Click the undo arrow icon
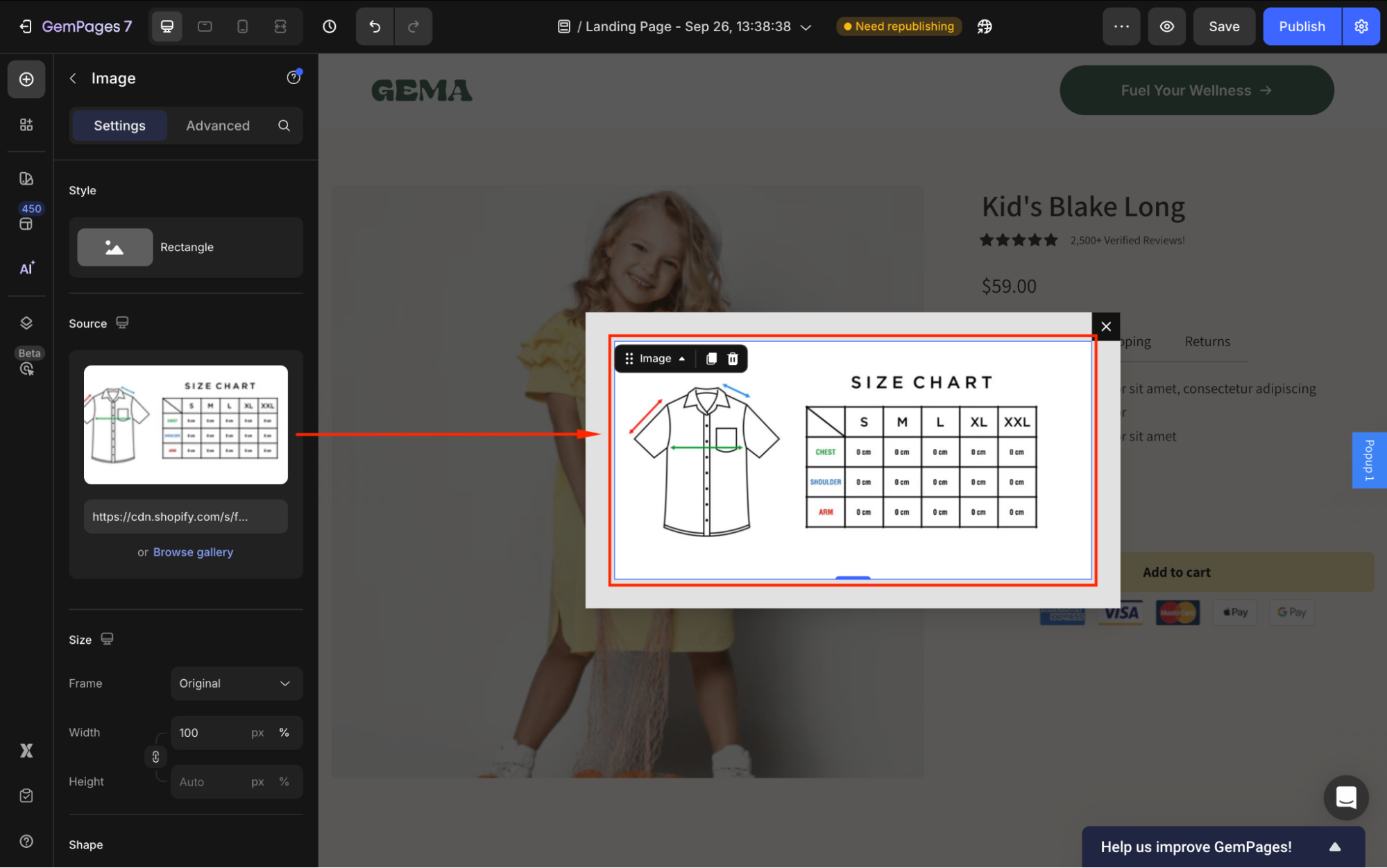1387x868 pixels. [x=375, y=26]
